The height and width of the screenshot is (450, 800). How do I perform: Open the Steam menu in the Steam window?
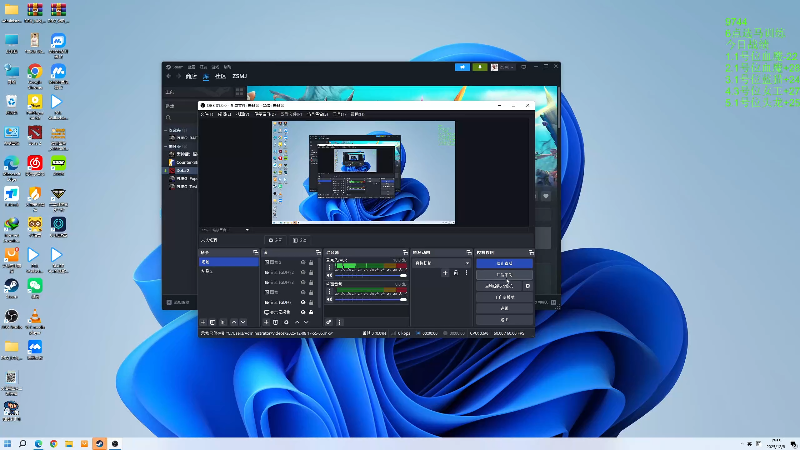[177, 67]
